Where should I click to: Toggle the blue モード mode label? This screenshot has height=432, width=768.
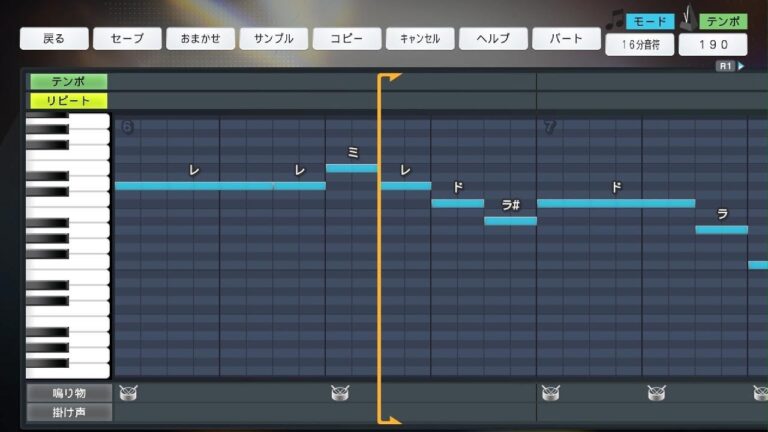click(x=649, y=21)
